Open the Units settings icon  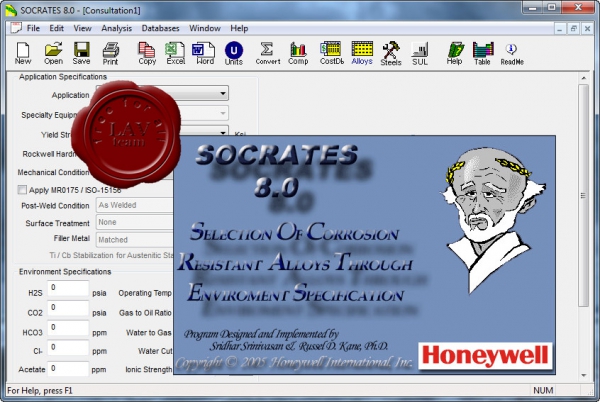[234, 53]
